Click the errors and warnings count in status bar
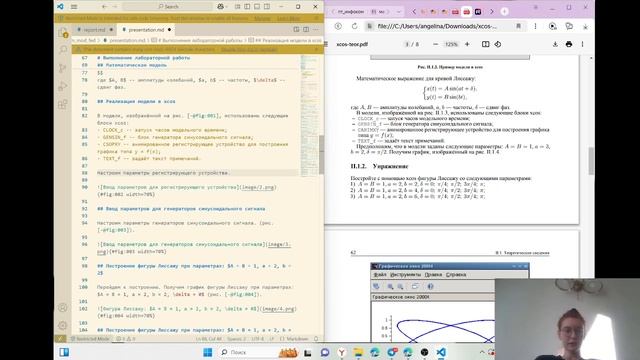The height and width of the screenshot is (360, 640). tap(126, 339)
